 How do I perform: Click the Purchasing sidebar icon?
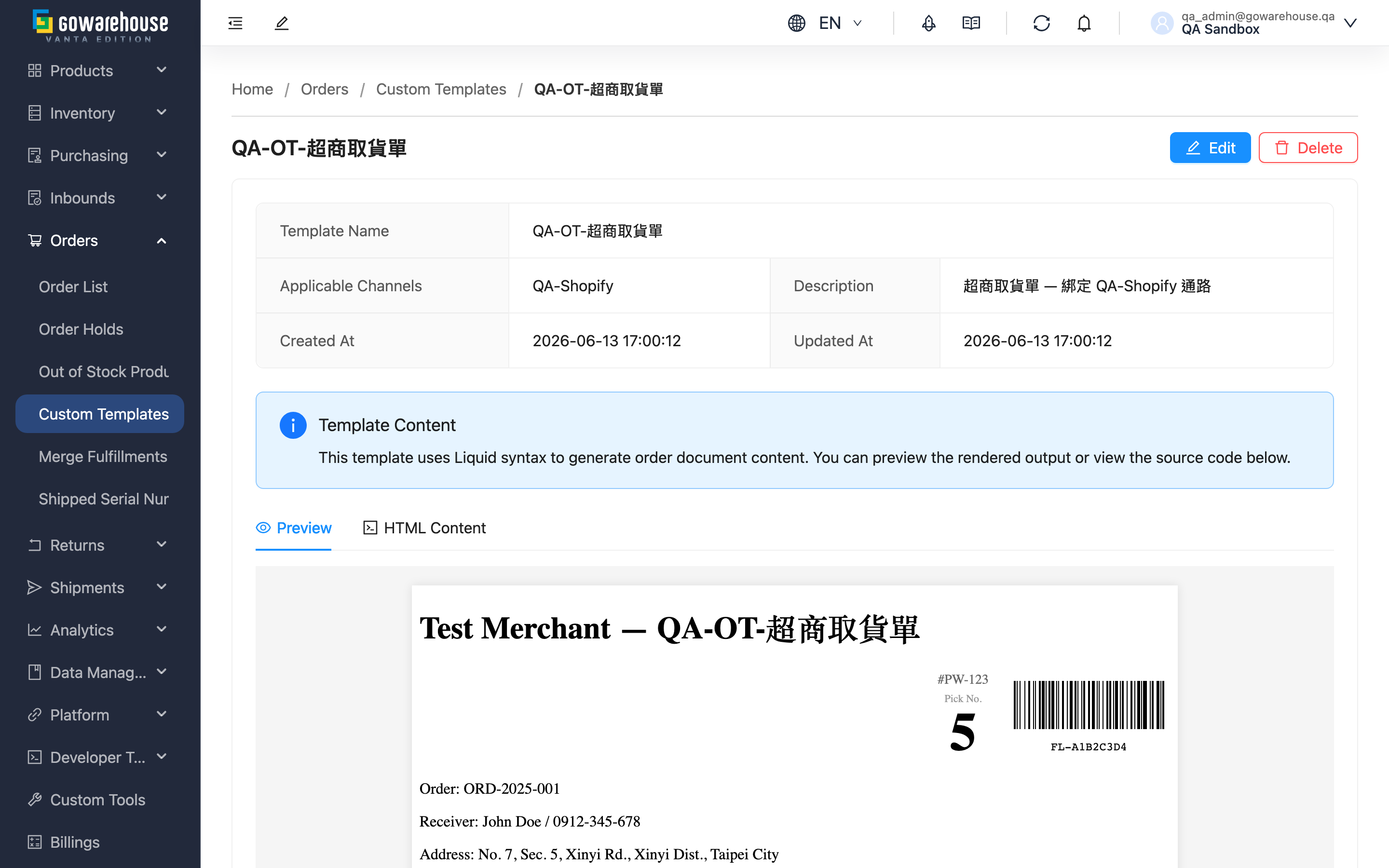pos(34,156)
